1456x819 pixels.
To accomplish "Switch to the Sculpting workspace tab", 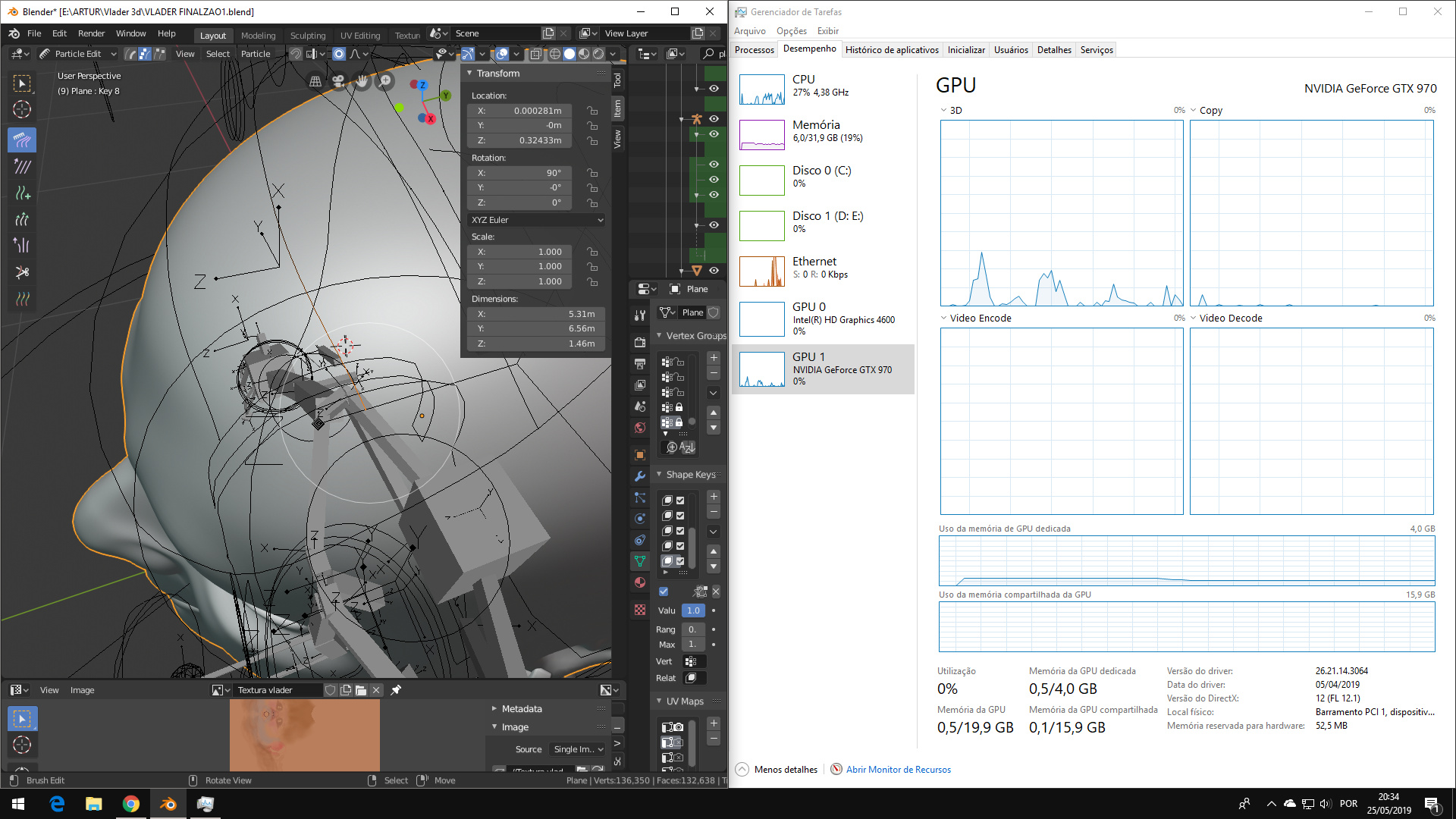I will point(308,35).
